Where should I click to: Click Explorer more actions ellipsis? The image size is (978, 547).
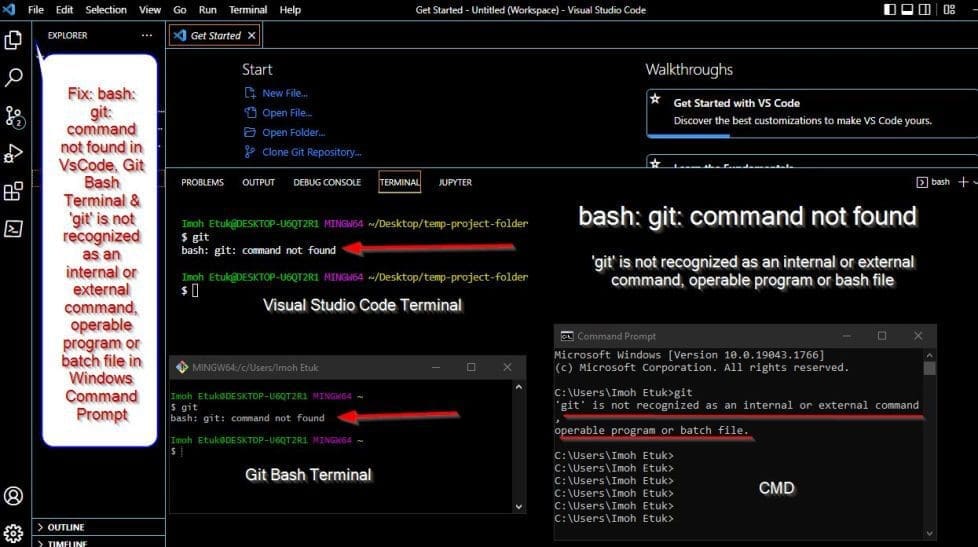click(x=147, y=35)
